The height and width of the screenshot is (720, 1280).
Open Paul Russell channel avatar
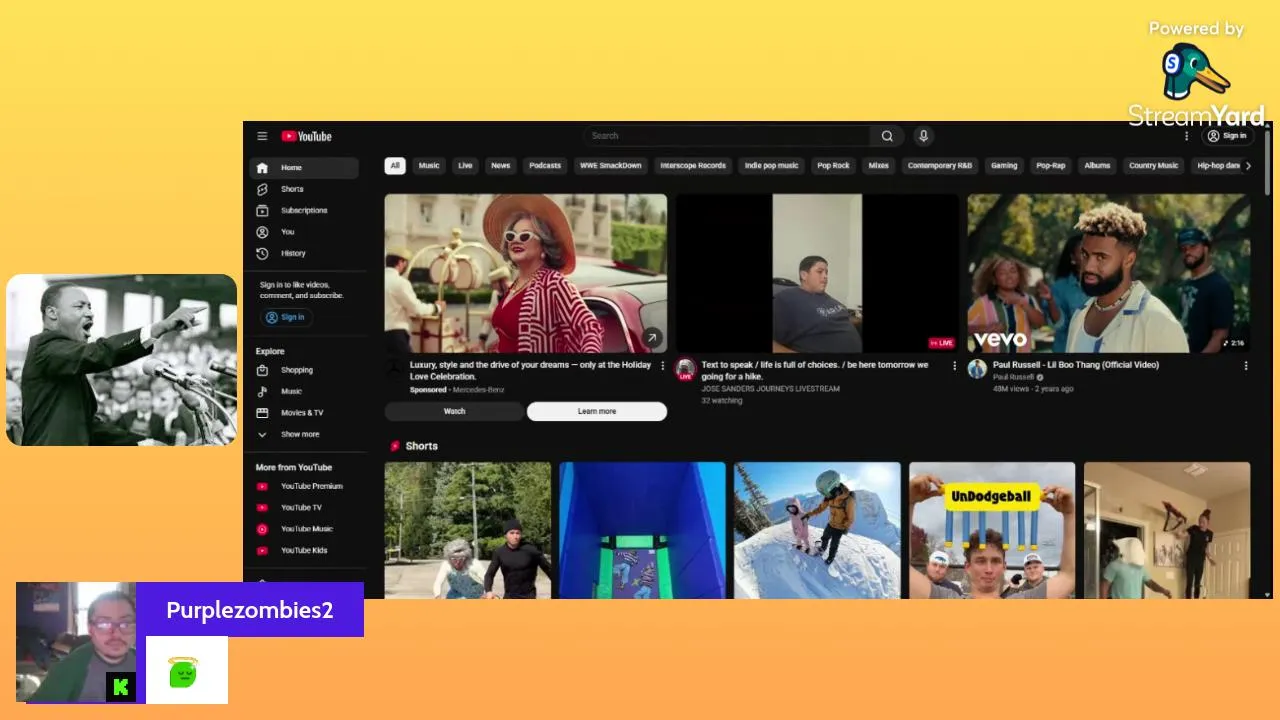click(x=977, y=368)
